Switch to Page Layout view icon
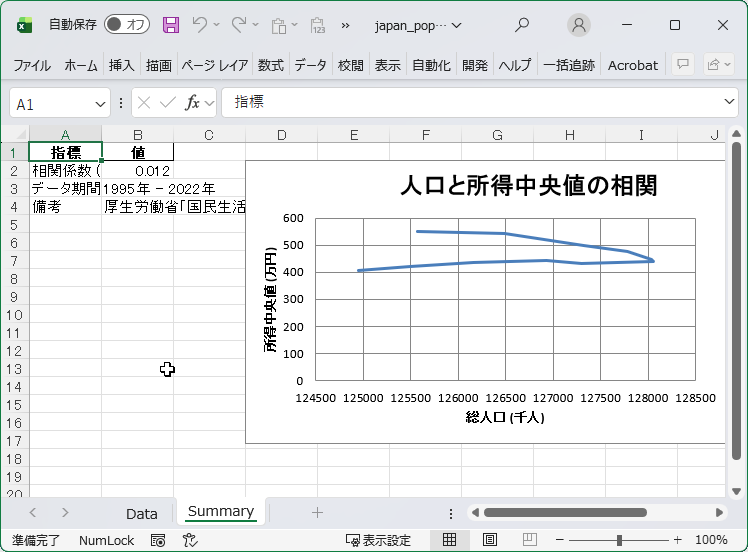Image resolution: width=748 pixels, height=552 pixels. pos(489,540)
